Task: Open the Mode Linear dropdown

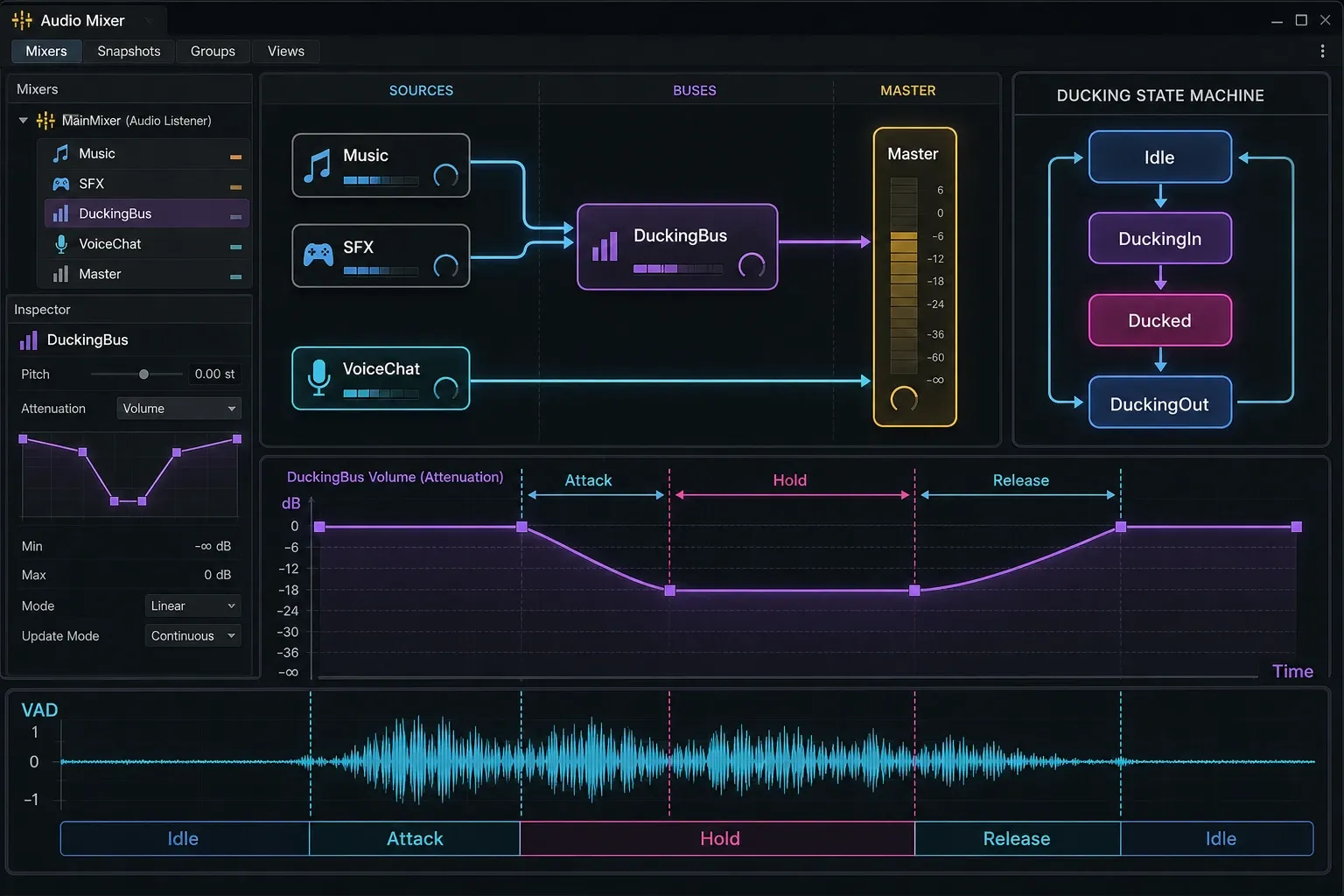Action: [192, 605]
